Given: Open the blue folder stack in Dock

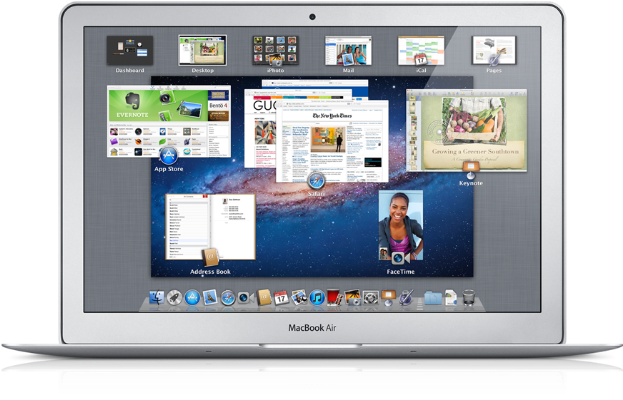Looking at the screenshot, I should (x=433, y=298).
